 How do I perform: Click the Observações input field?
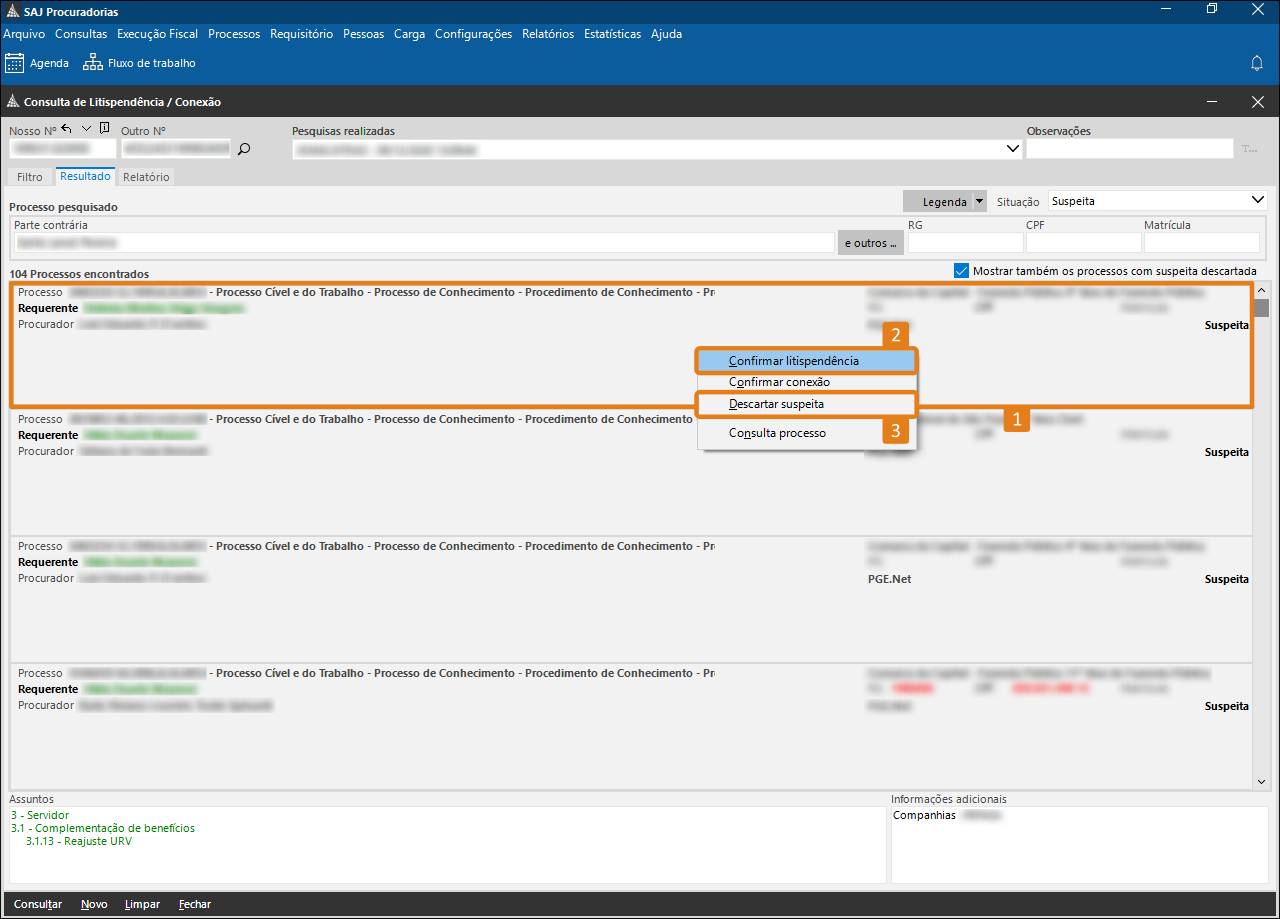(x=1129, y=149)
